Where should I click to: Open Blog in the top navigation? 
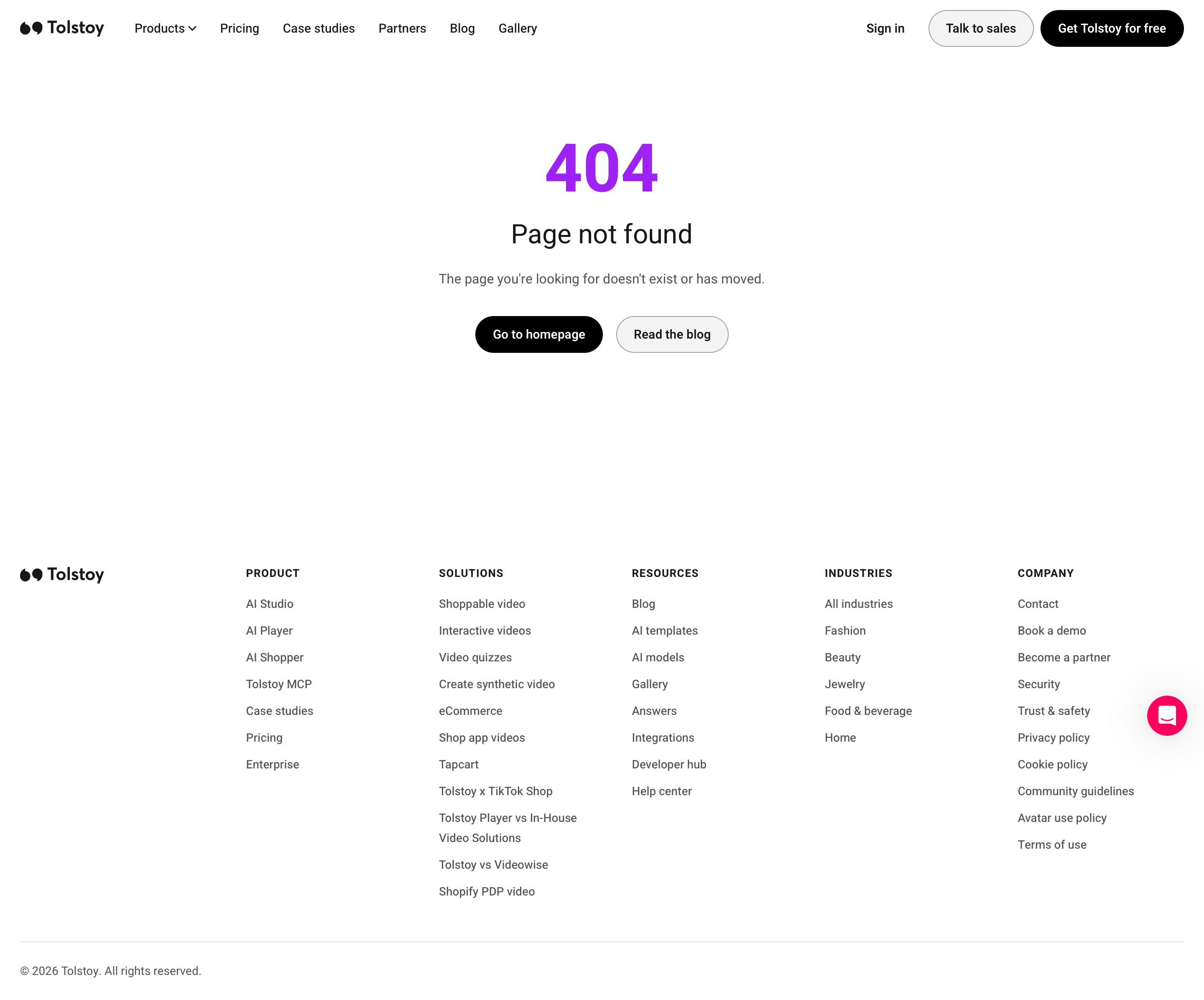pos(462,28)
